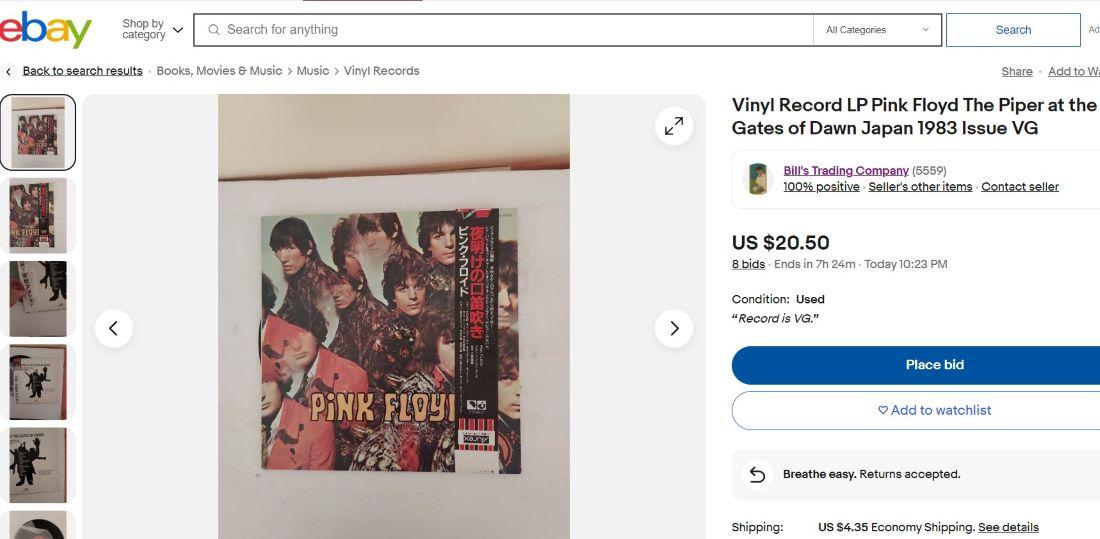Navigate to the Music breadcrumb
The height and width of the screenshot is (539, 1100).
(x=313, y=71)
